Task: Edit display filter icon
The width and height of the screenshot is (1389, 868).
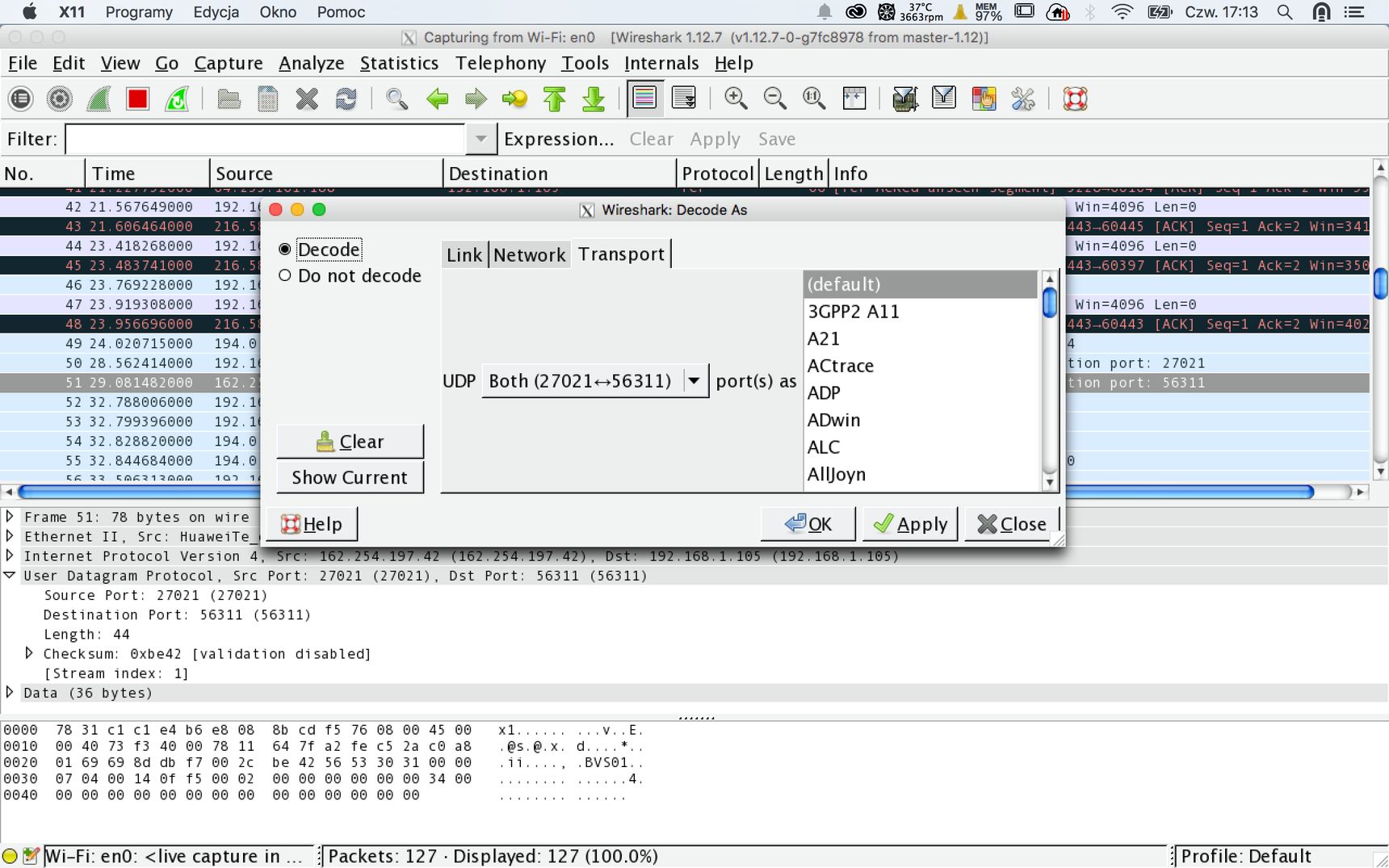Action: pyautogui.click(x=944, y=99)
